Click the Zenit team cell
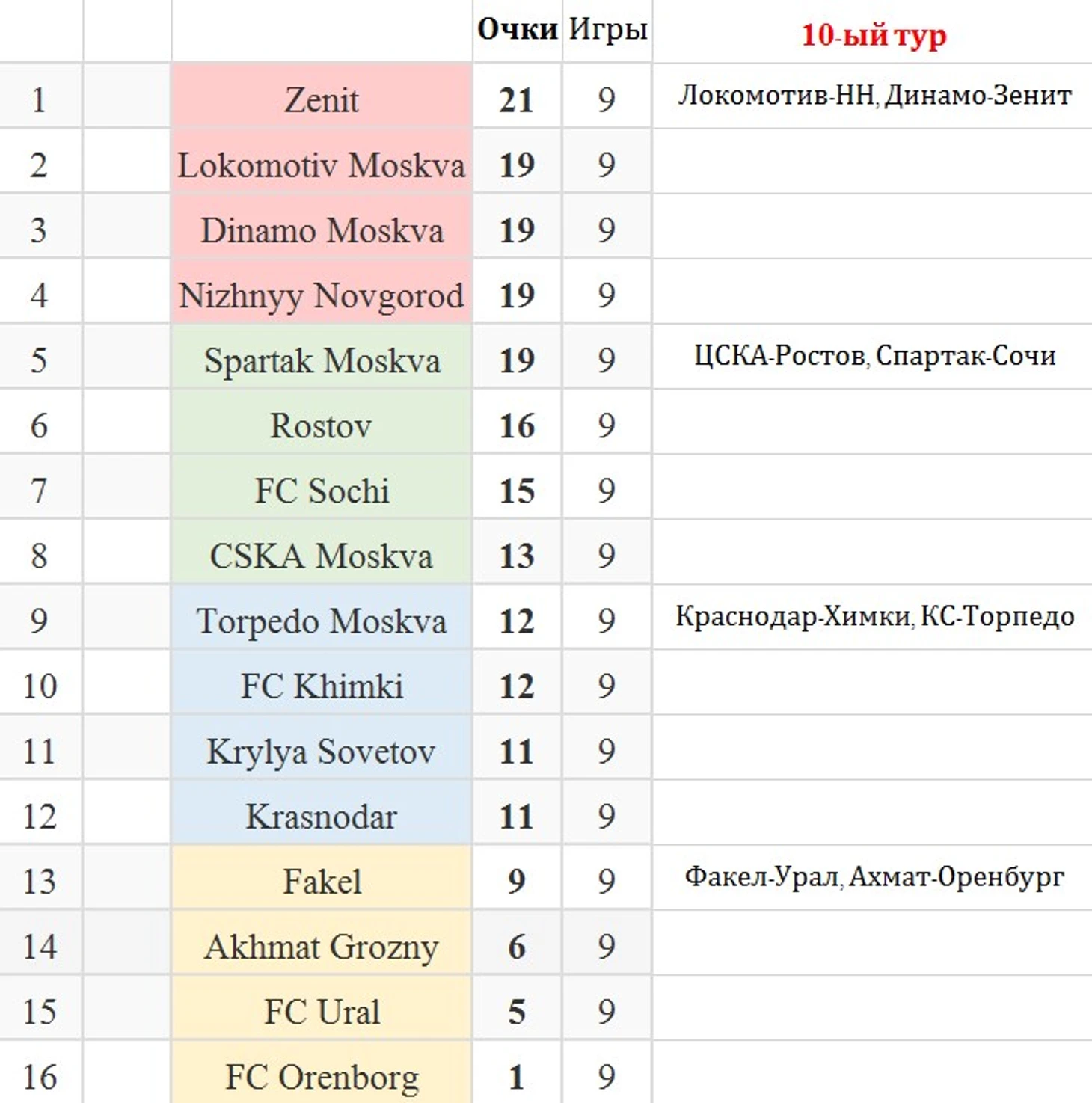This screenshot has width=1092, height=1103. 322,99
